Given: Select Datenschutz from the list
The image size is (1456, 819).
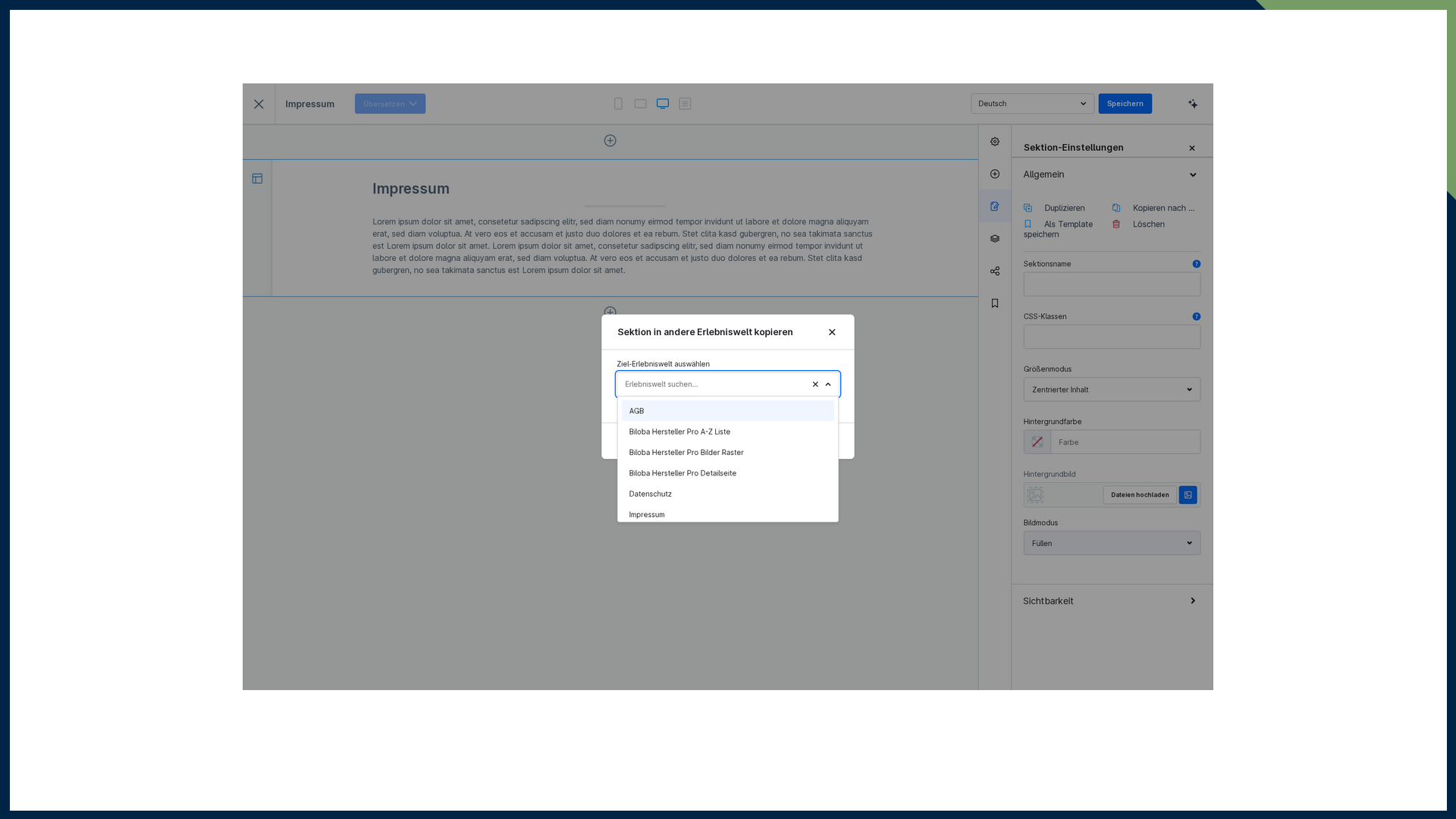Looking at the screenshot, I should [728, 494].
